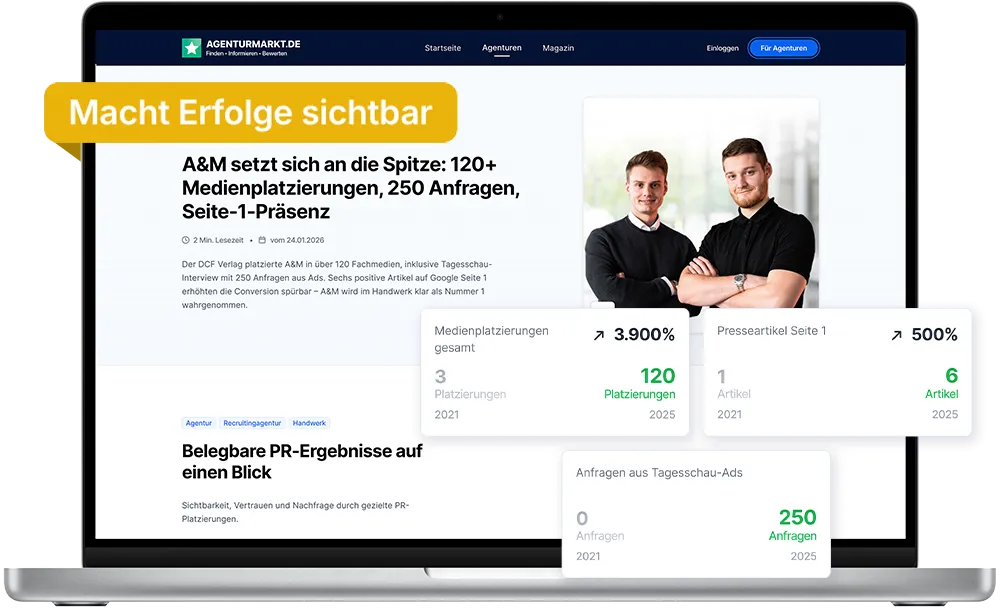The width and height of the screenshot is (1000, 608).
Task: Select the Agentur category tag
Action: click(x=198, y=423)
